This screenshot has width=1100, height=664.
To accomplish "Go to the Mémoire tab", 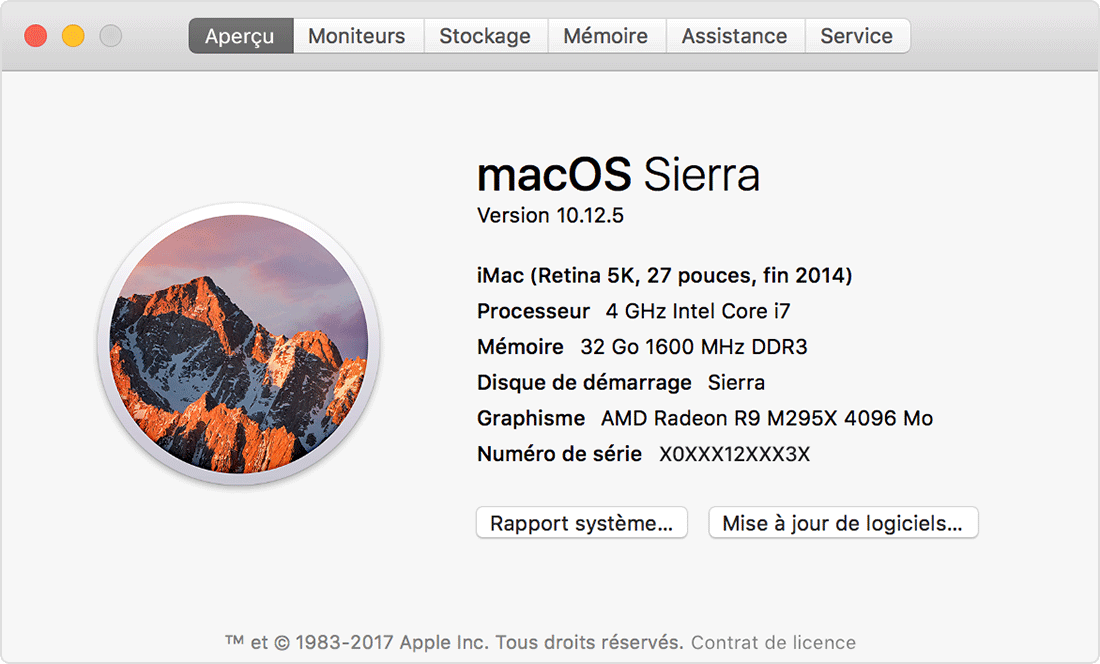I will click(605, 36).
